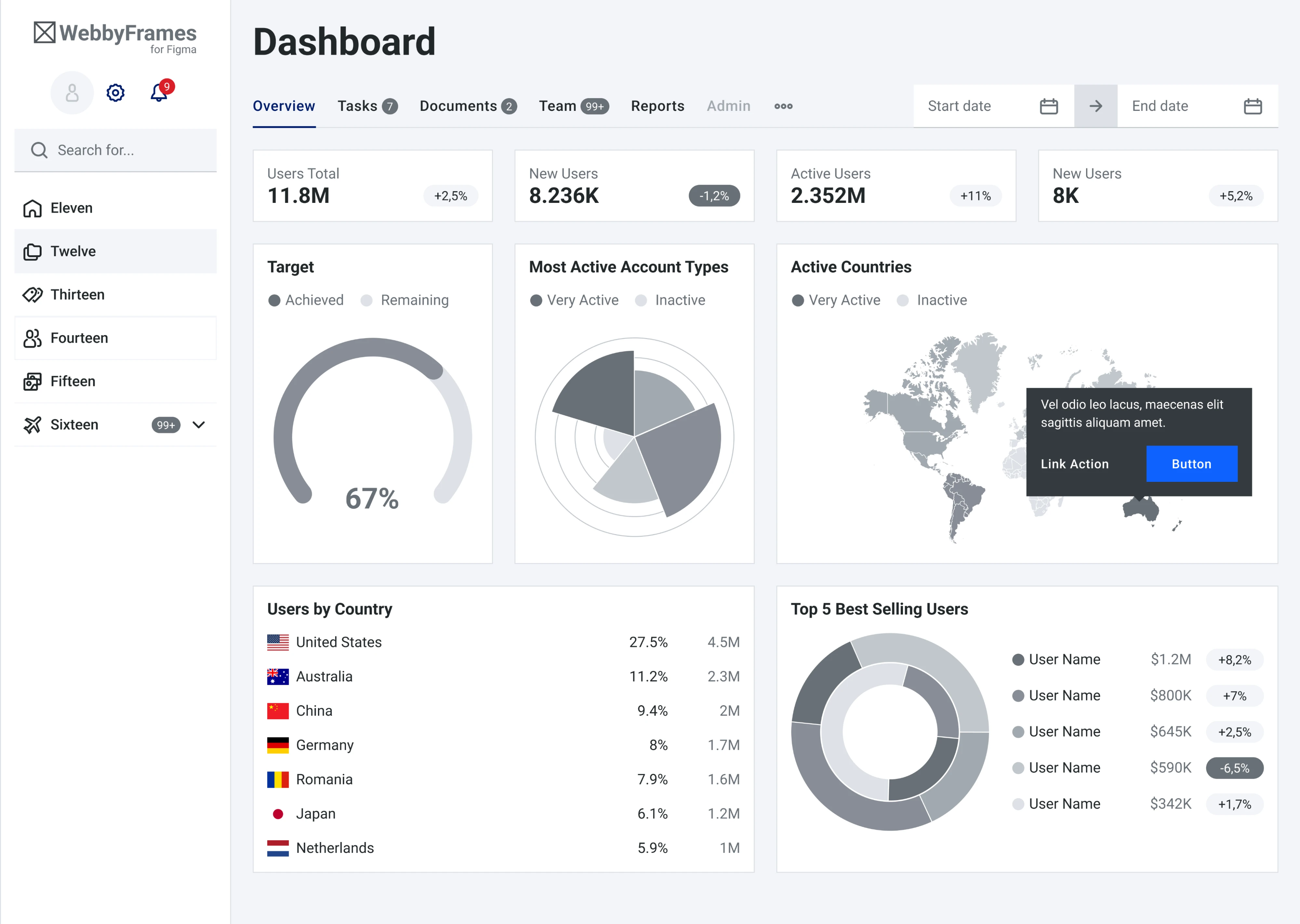Viewport: 1300px width, 924px height.
Task: Open the Reports tab
Action: point(657,106)
